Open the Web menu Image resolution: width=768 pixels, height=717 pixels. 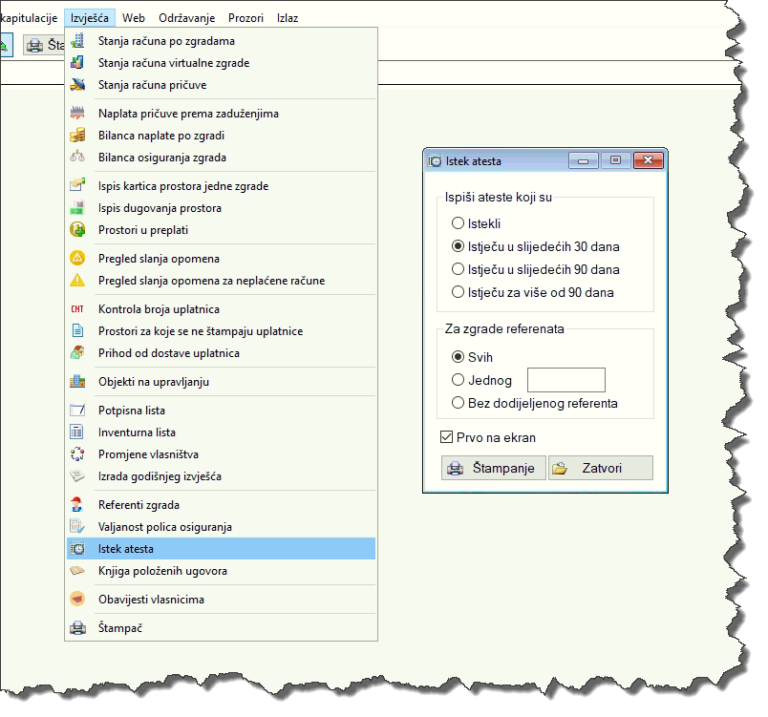pos(133,18)
